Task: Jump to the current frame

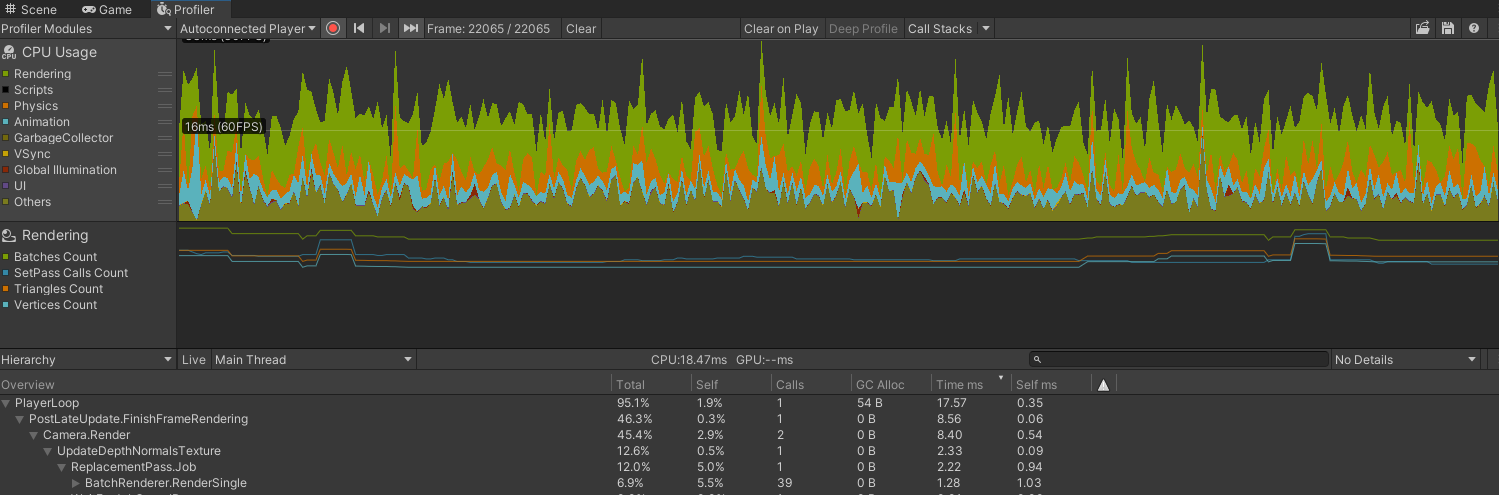Action: click(x=411, y=29)
